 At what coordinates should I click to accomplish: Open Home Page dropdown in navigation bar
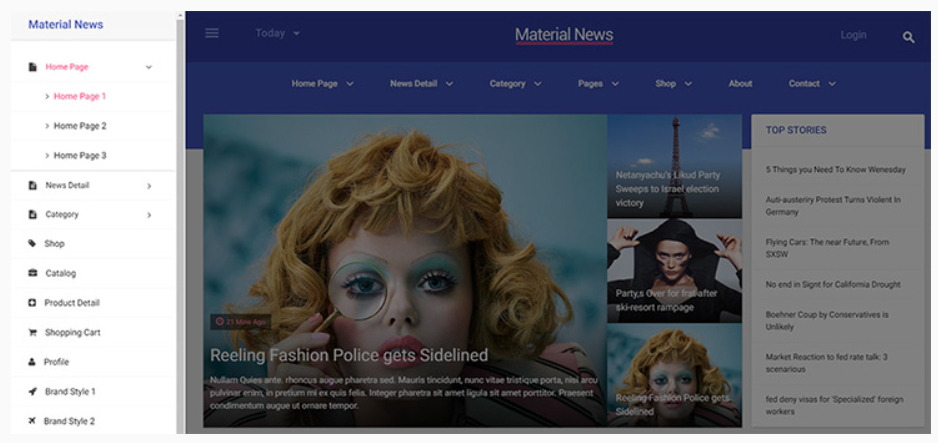pos(322,84)
